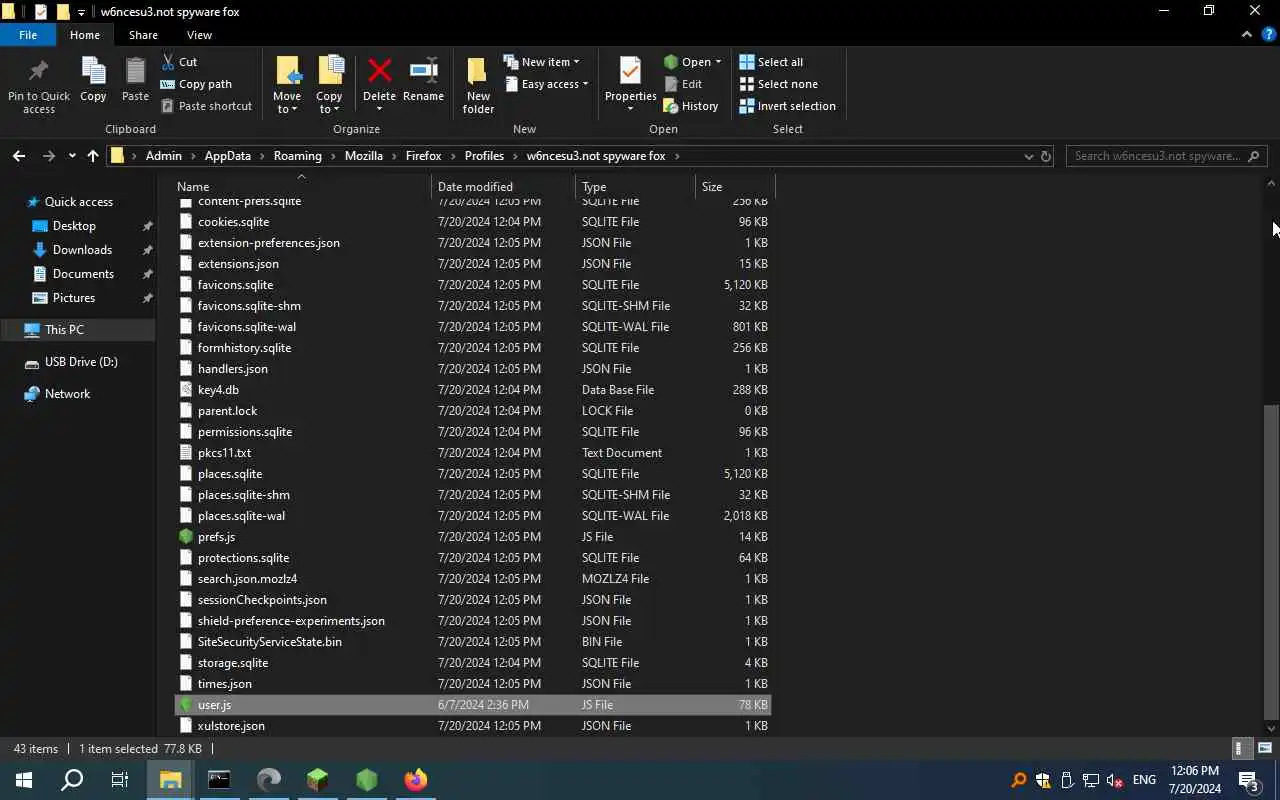The image size is (1280, 800).
Task: Navigate to Profiles in address path
Action: [484, 156]
